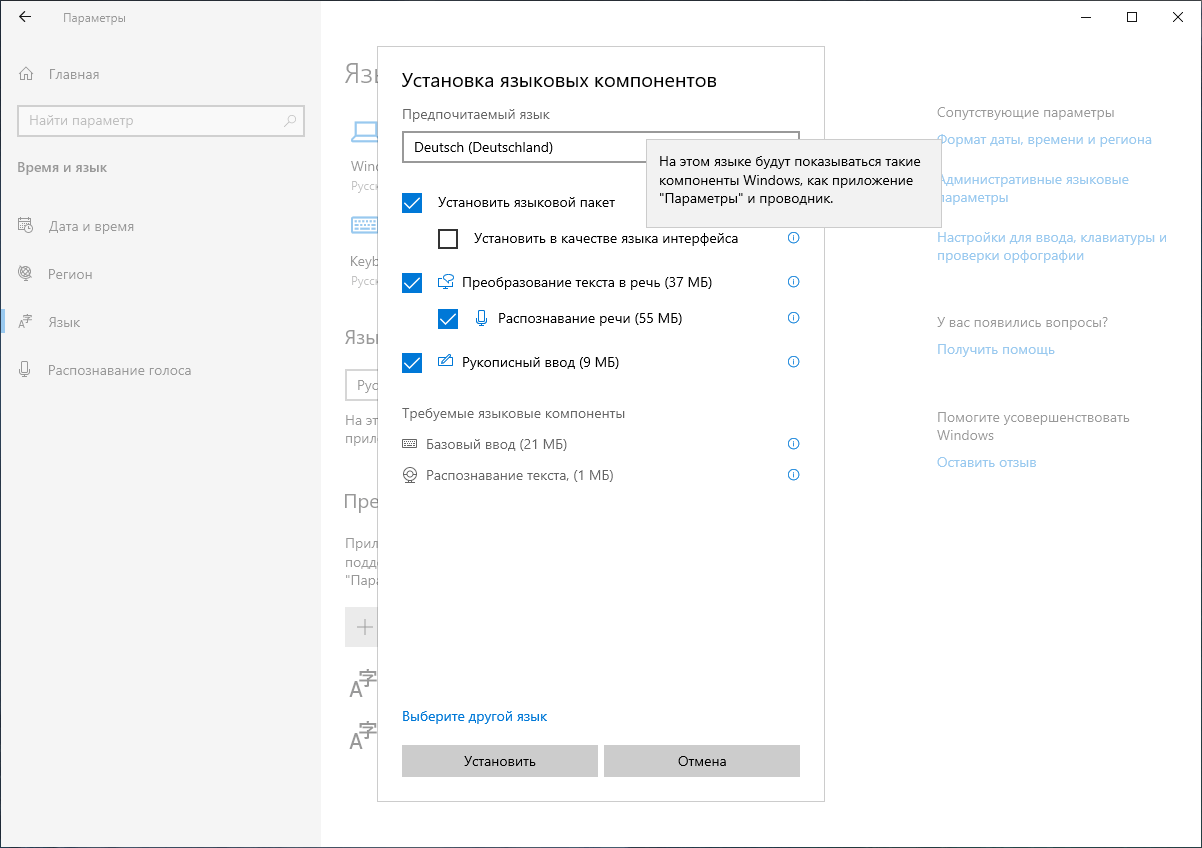Open Дата и время section
The width and height of the screenshot is (1202, 848).
(90, 226)
